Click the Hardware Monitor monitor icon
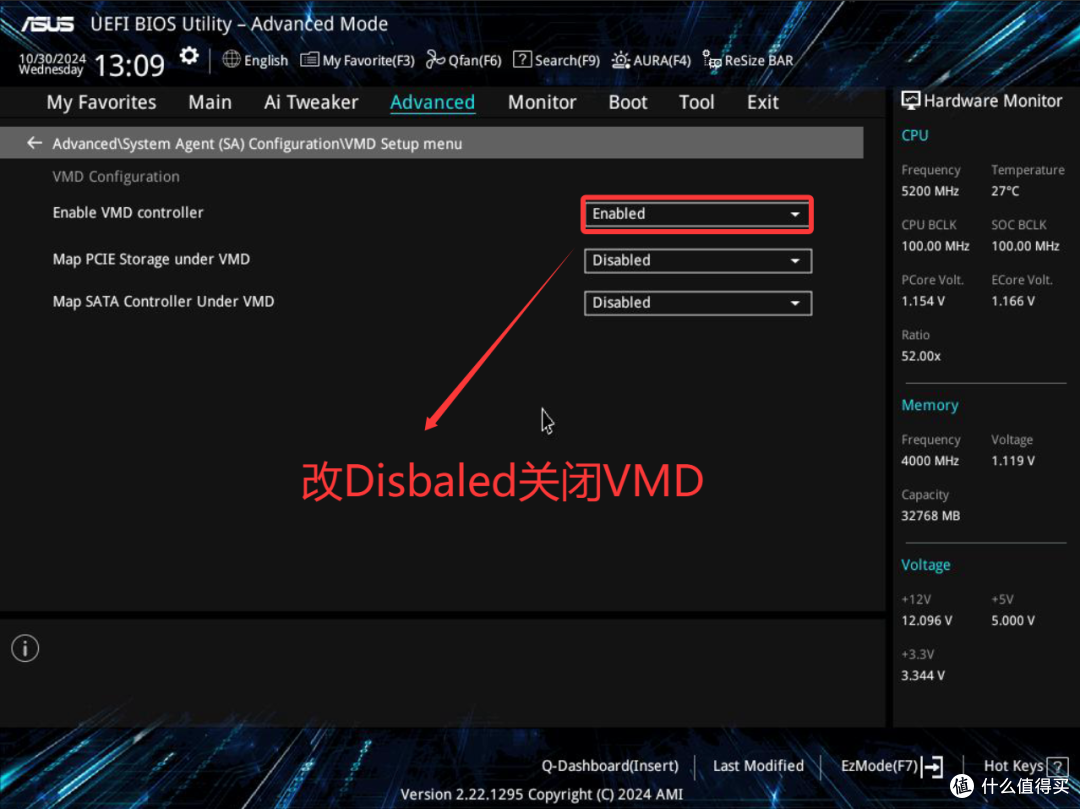 [911, 101]
